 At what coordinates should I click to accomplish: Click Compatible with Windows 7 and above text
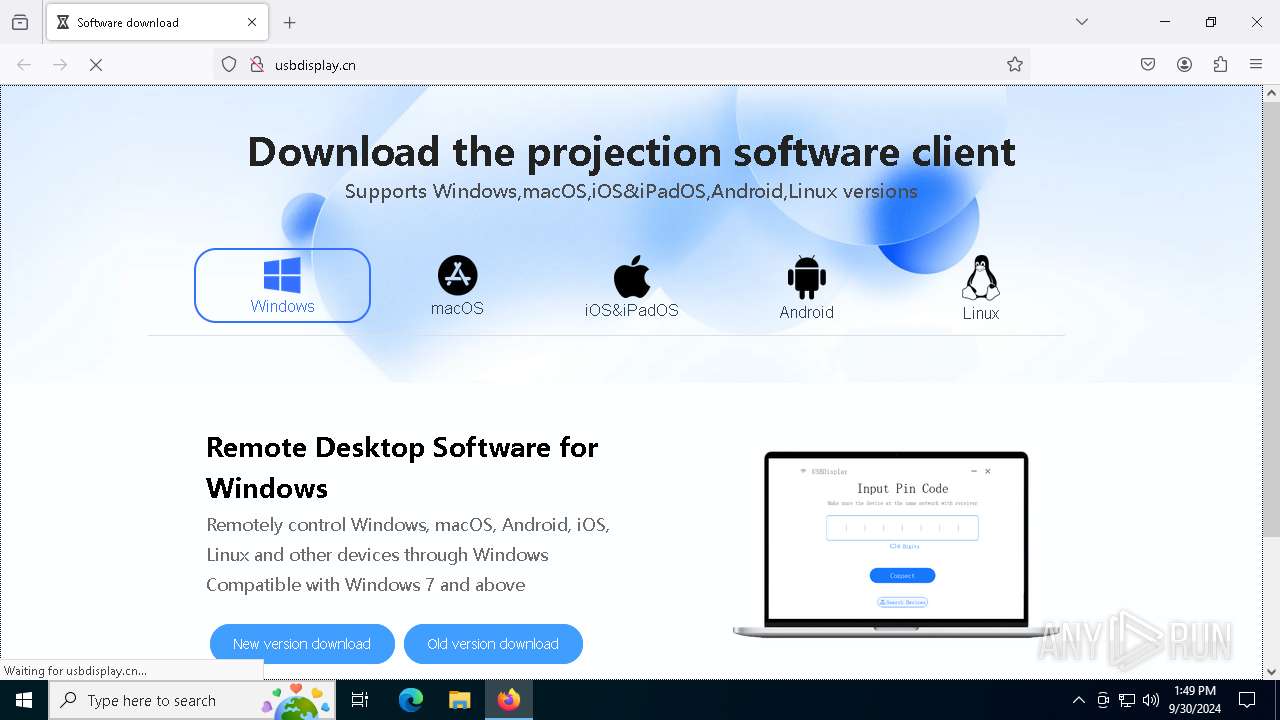366,584
